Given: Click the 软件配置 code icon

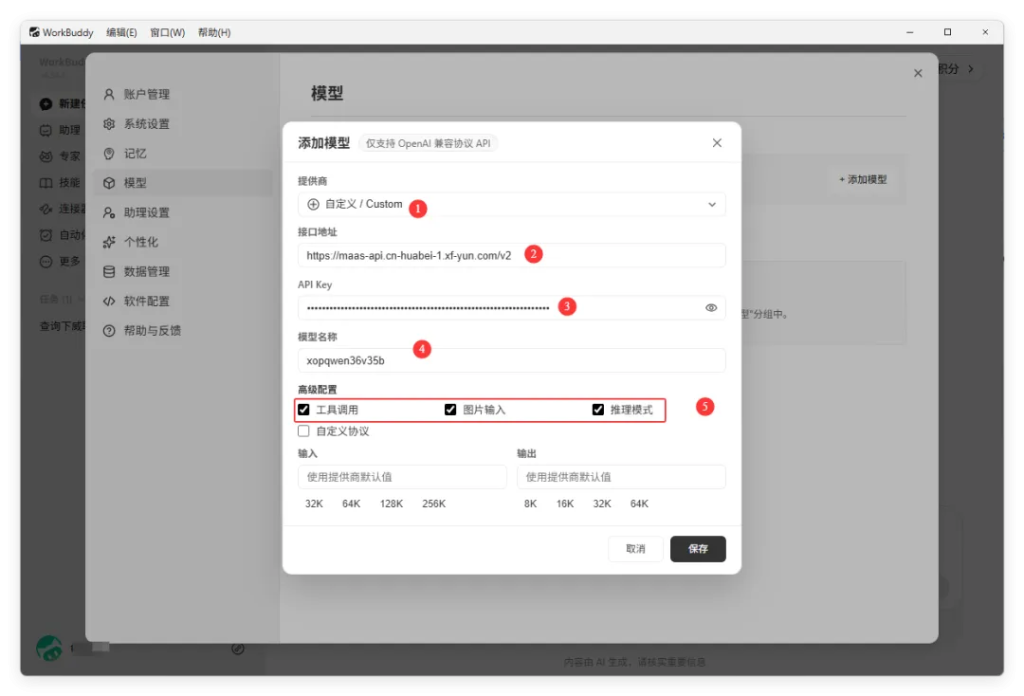Looking at the screenshot, I should coord(109,301).
